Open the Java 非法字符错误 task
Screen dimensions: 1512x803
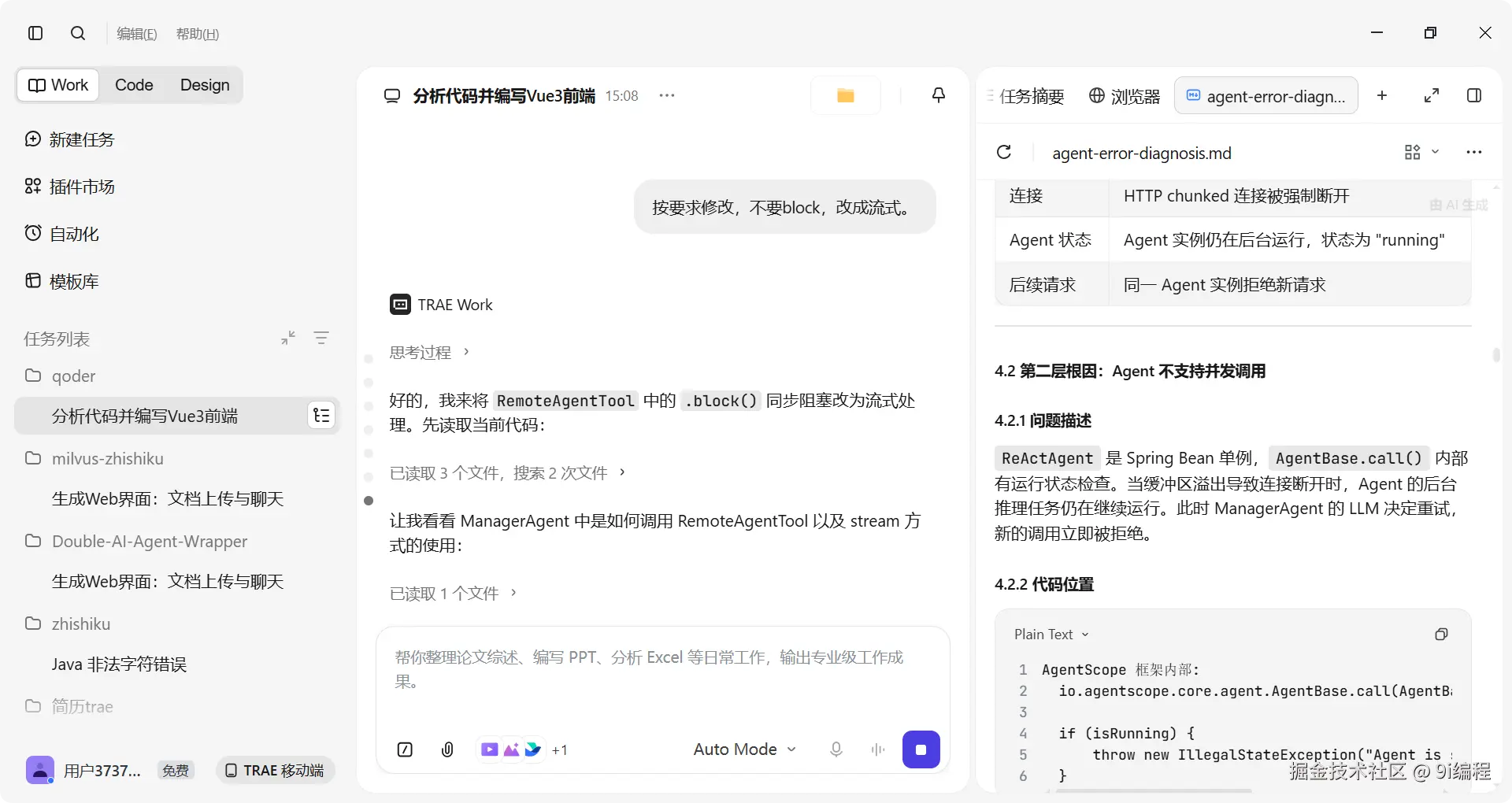119,664
